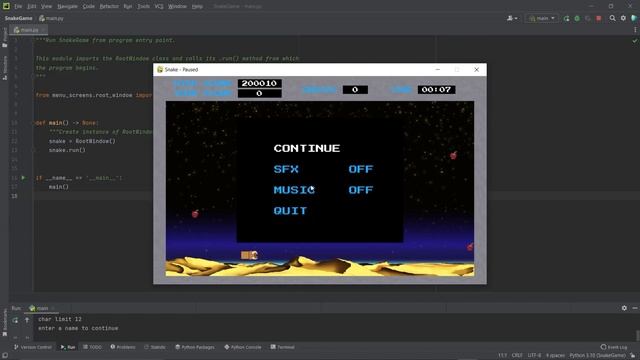Screen dimensions: 640x360
Task: Close the Snake - Paused window
Action: pos(476,69)
